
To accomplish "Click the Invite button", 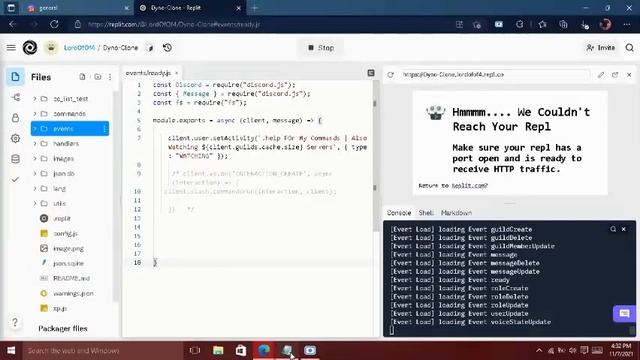I will (x=600, y=48).
